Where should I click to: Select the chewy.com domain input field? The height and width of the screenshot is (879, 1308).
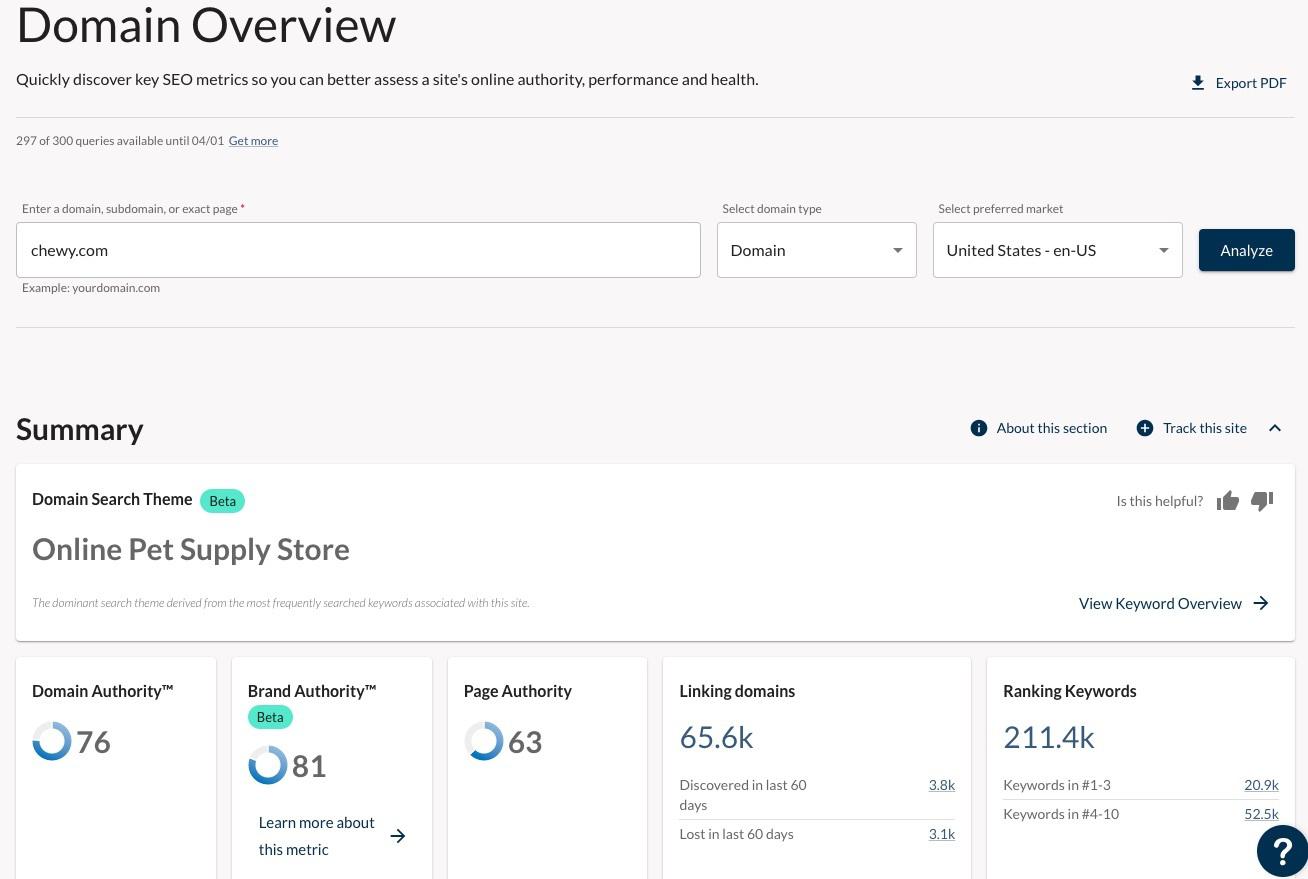(x=358, y=250)
